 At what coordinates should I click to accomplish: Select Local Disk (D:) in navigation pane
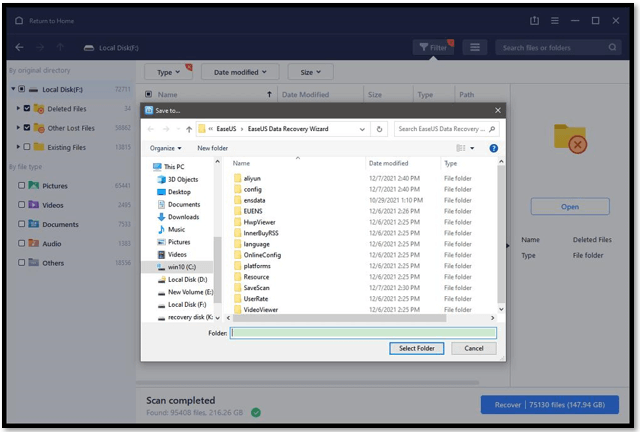182,279
